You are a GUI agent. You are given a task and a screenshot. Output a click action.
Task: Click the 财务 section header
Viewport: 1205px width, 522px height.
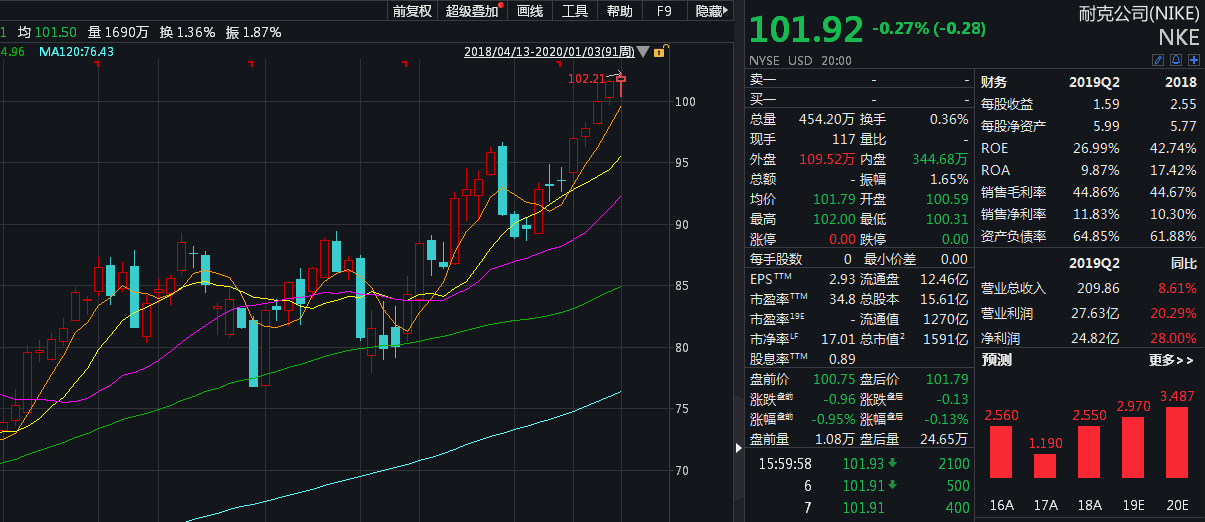[994, 83]
